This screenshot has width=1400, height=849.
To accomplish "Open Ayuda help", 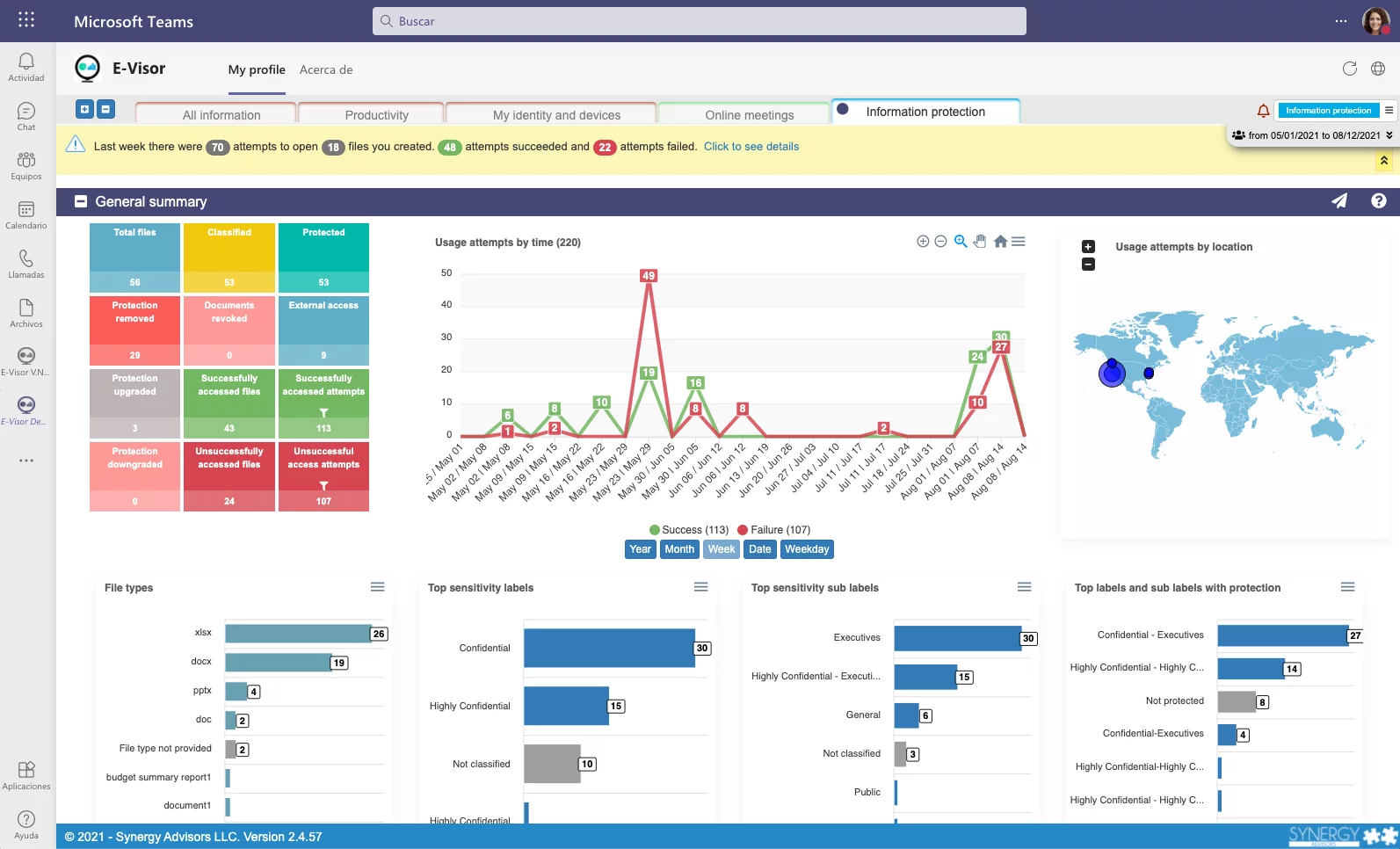I will (x=26, y=824).
